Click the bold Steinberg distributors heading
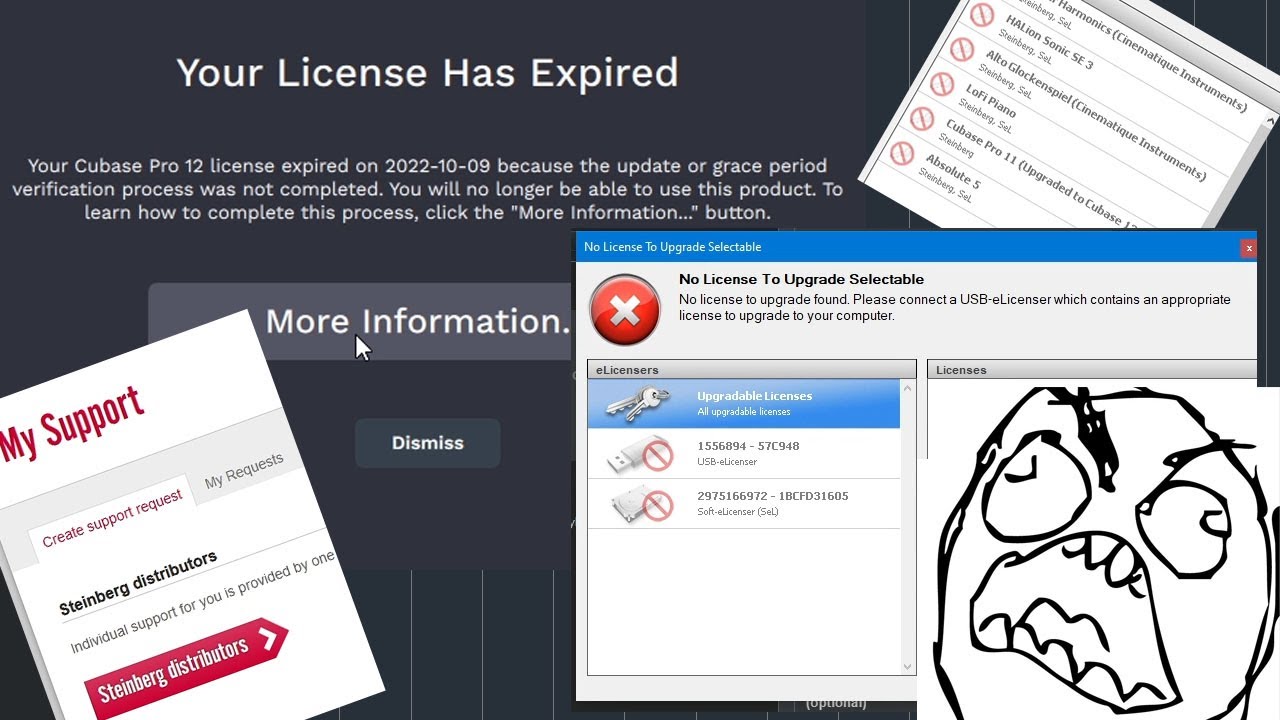This screenshot has width=1280, height=720. point(138,583)
